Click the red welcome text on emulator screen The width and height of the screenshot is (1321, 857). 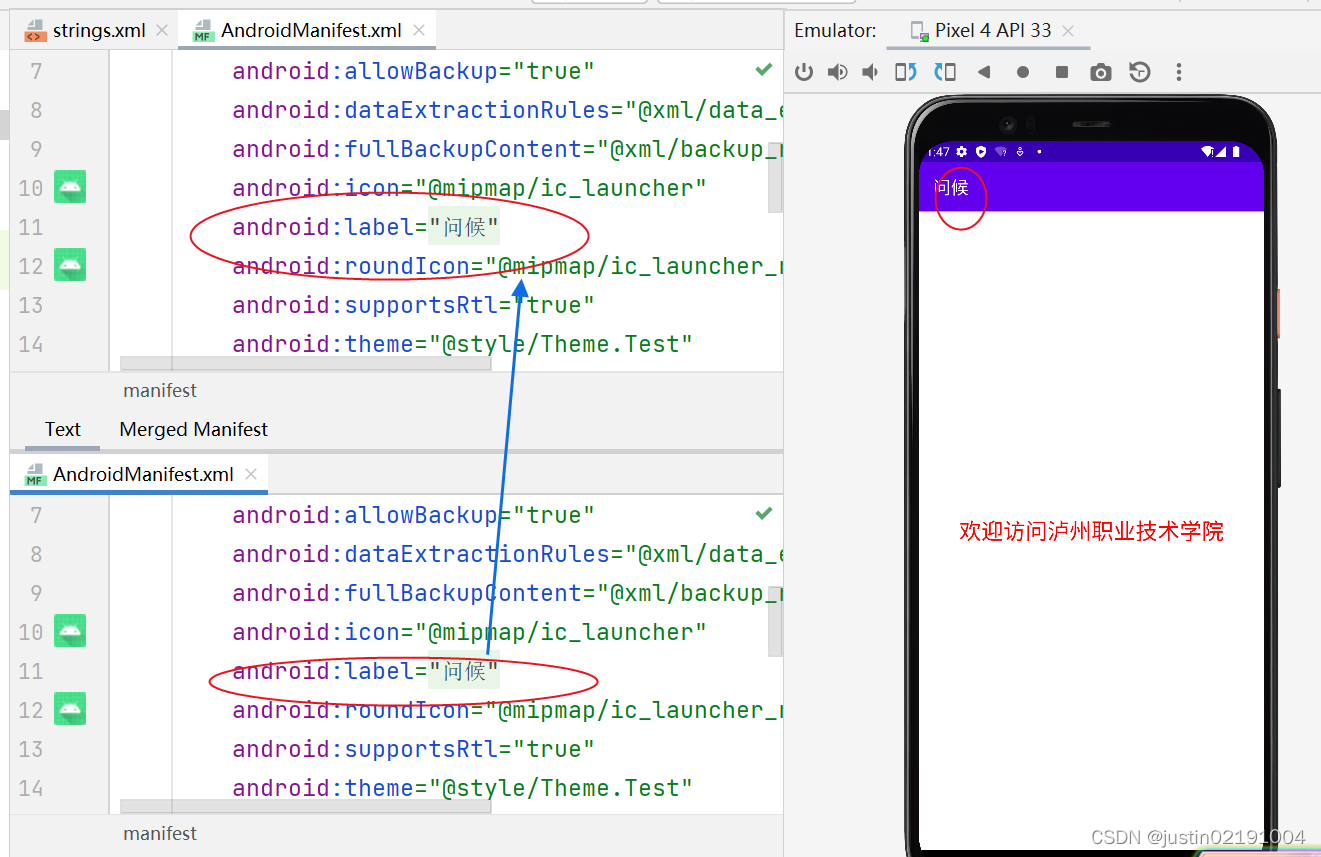[x=1091, y=531]
